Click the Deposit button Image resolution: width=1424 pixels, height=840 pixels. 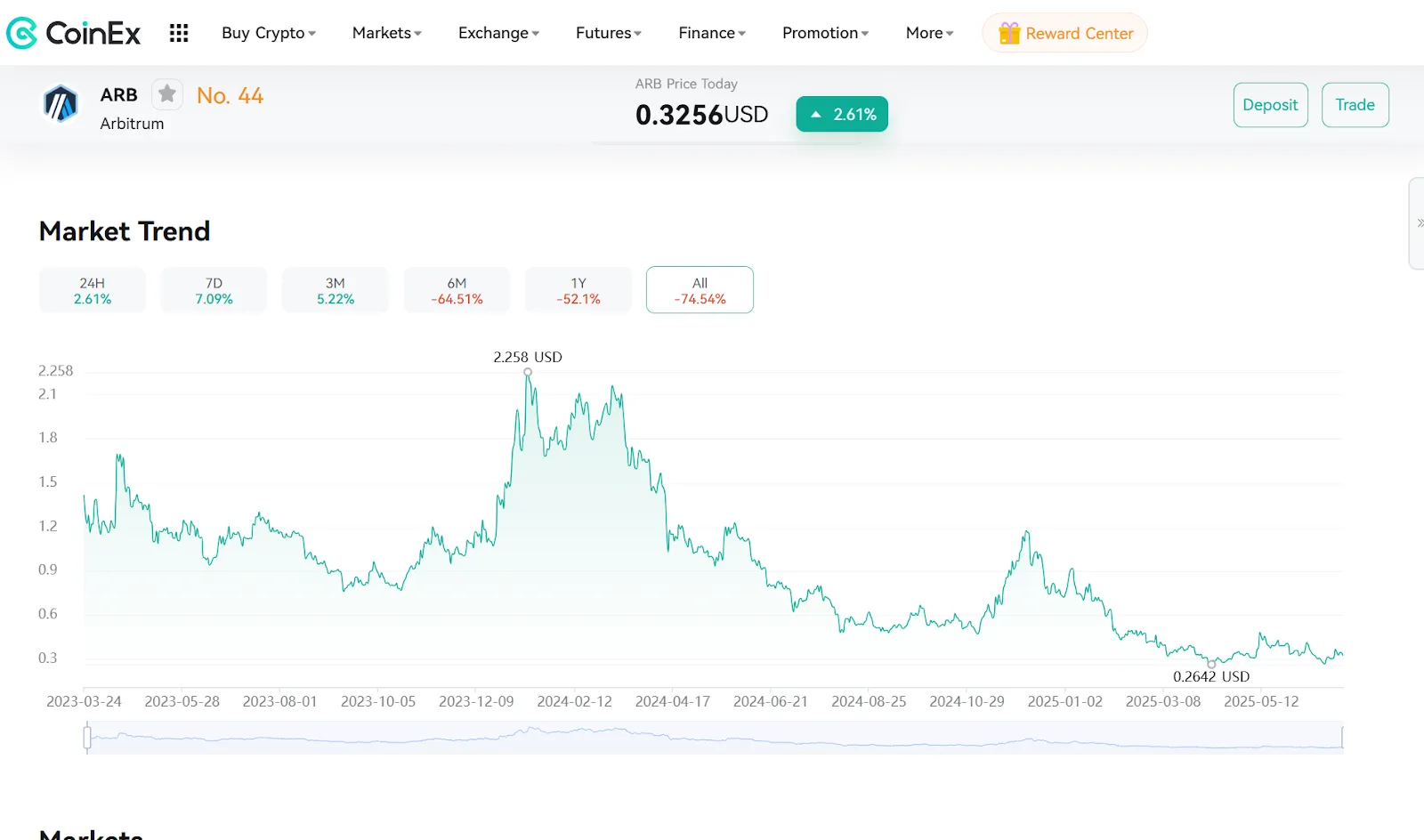click(1270, 105)
